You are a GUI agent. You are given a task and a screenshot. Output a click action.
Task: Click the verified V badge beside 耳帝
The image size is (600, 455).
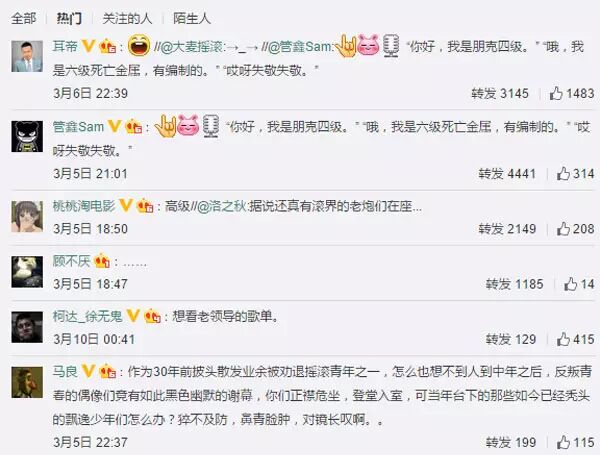pyautogui.click(x=88, y=46)
